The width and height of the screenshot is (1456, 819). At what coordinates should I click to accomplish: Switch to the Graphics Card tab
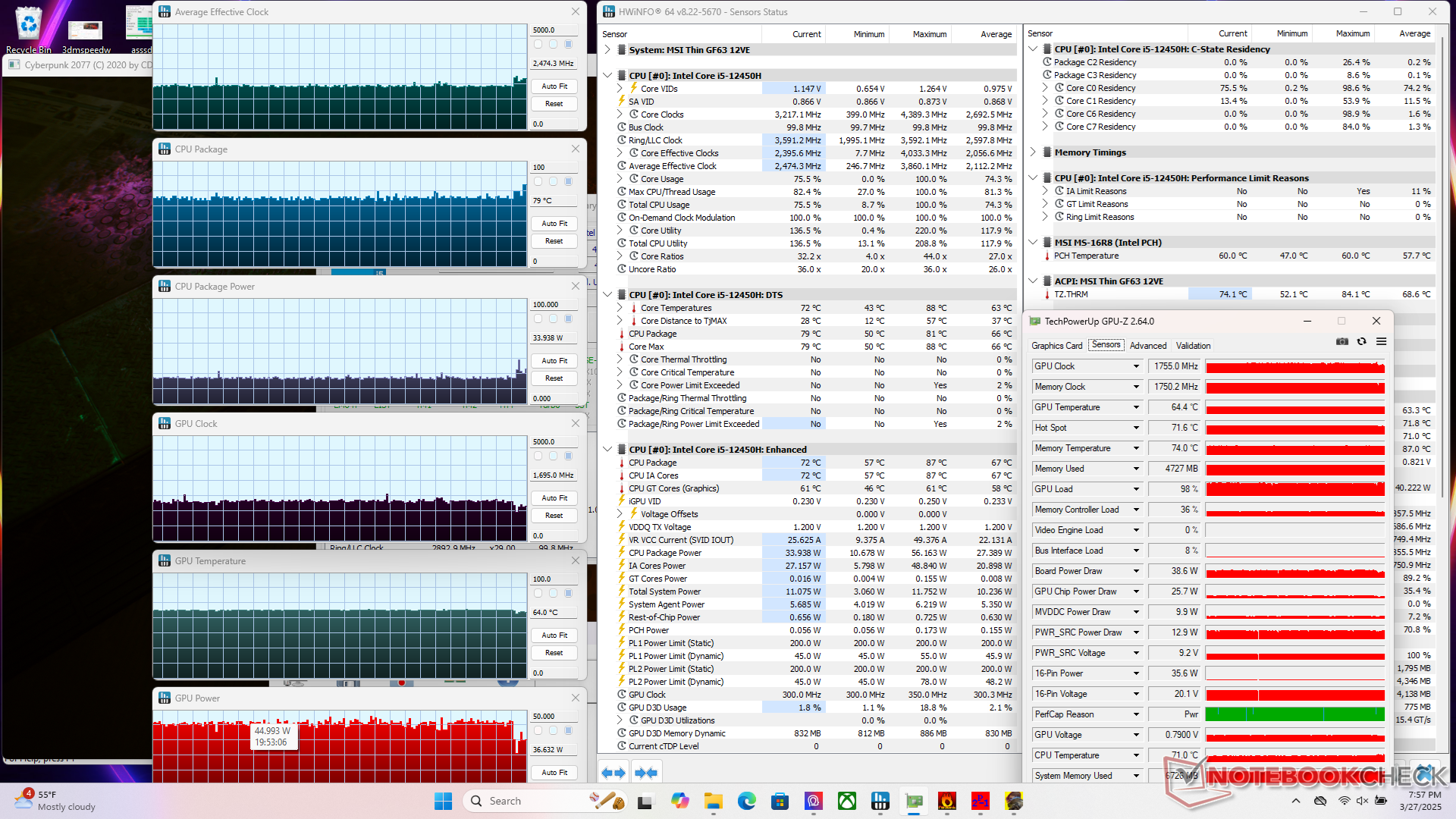(x=1056, y=346)
